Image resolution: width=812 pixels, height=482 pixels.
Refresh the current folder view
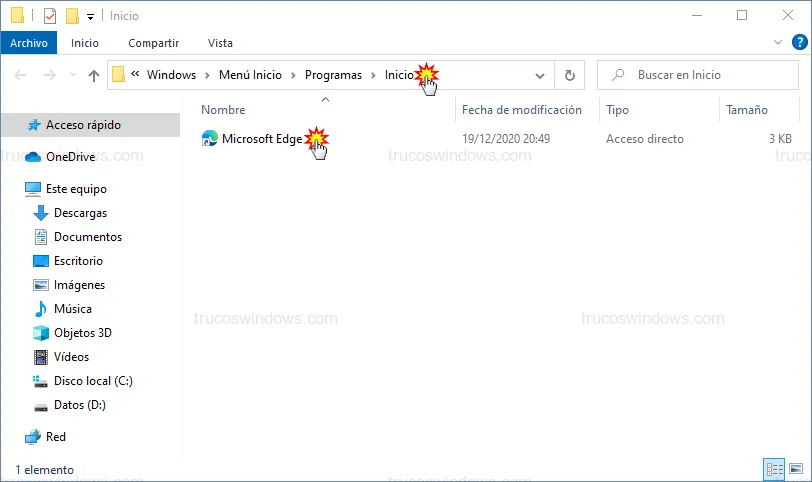click(569, 75)
